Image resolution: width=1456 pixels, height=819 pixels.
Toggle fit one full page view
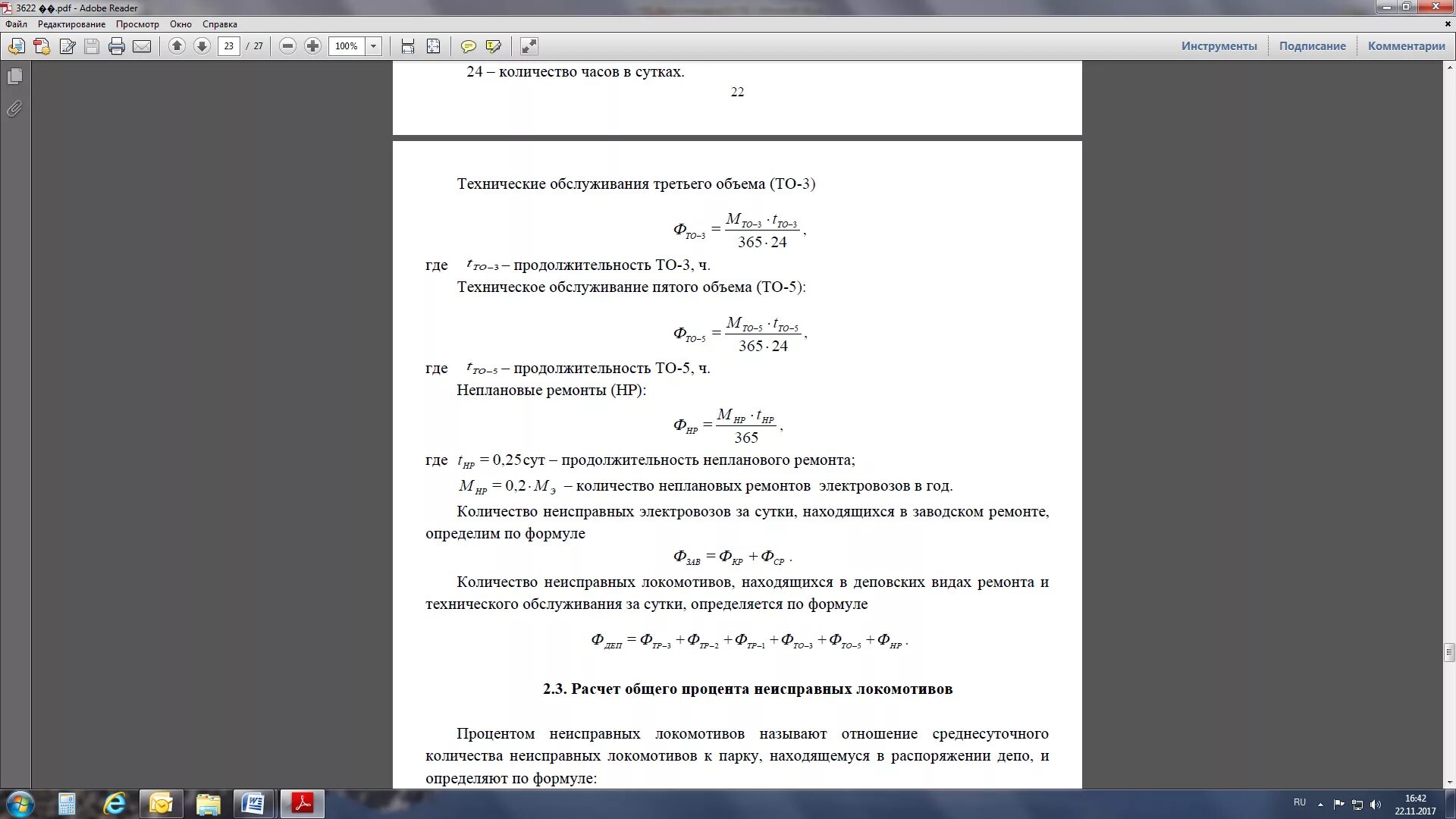tap(433, 46)
